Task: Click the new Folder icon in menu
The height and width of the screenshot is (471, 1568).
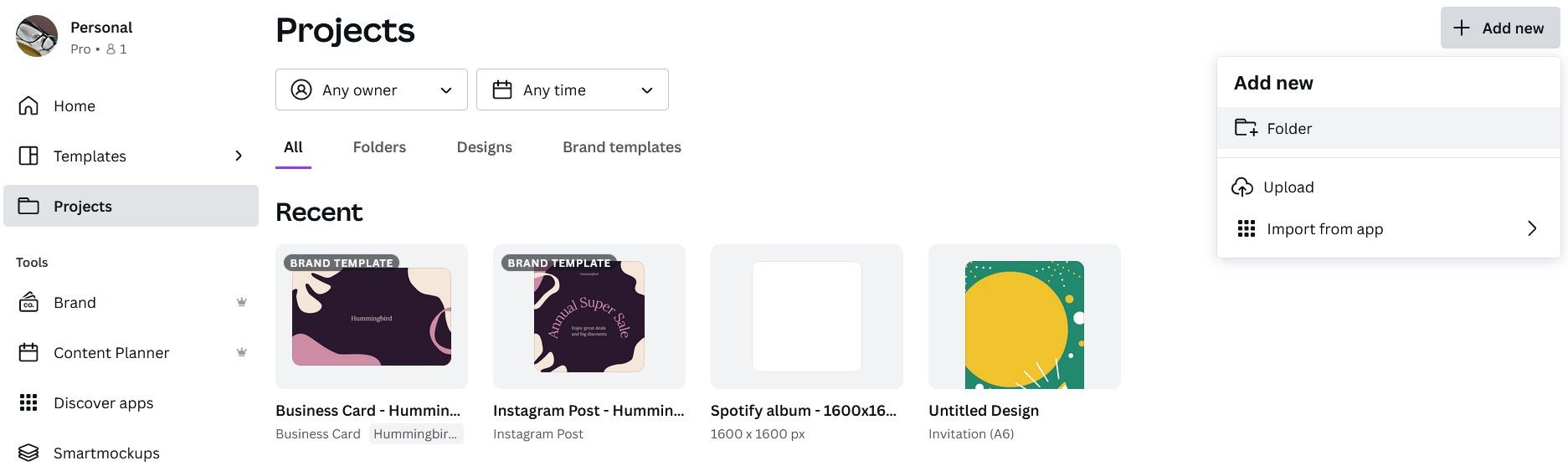Action: 1246,128
